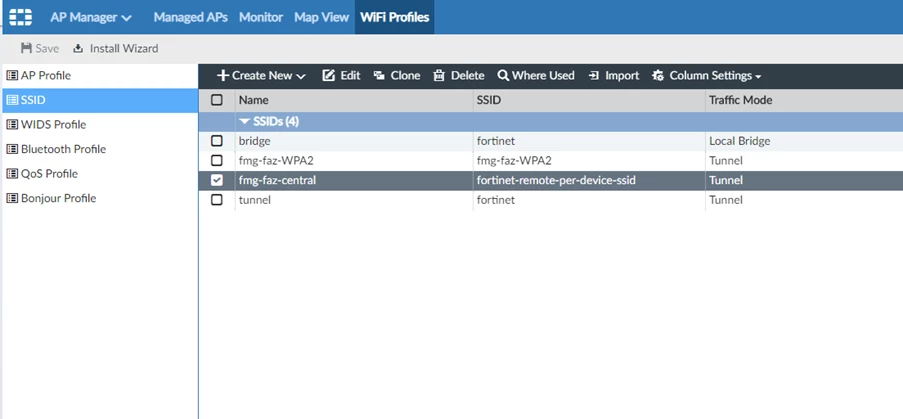This screenshot has width=903, height=419.
Task: Select Bonjour Profile in sidebar
Action: point(51,198)
